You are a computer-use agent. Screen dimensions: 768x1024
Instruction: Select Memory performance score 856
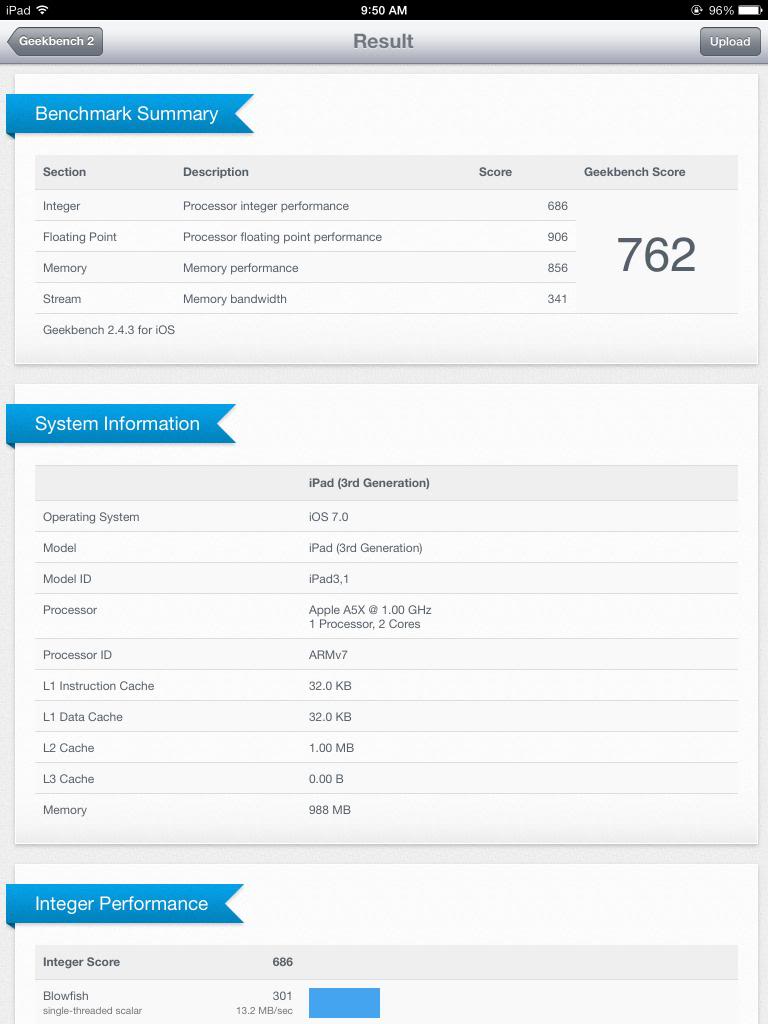(x=557, y=268)
